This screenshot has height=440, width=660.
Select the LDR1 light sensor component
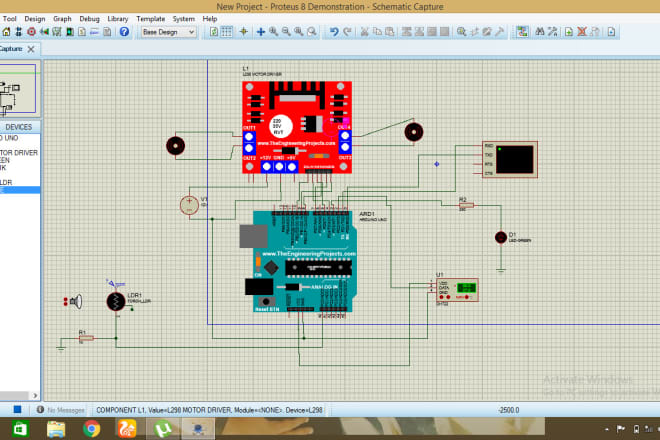point(116,301)
